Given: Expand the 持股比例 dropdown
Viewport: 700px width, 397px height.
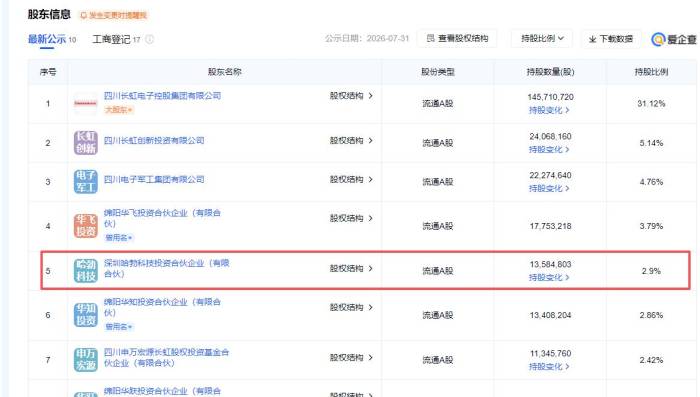Looking at the screenshot, I should click(542, 39).
